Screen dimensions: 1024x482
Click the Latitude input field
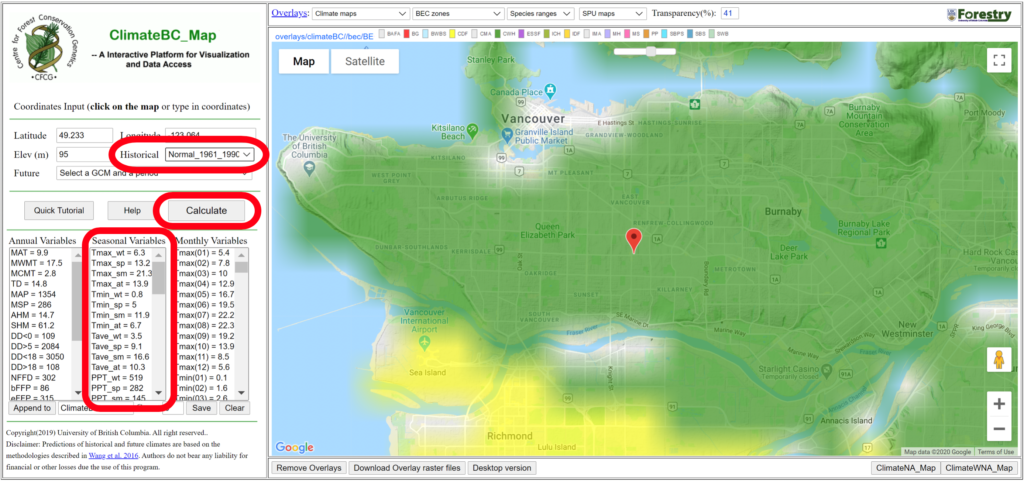[x=84, y=136]
